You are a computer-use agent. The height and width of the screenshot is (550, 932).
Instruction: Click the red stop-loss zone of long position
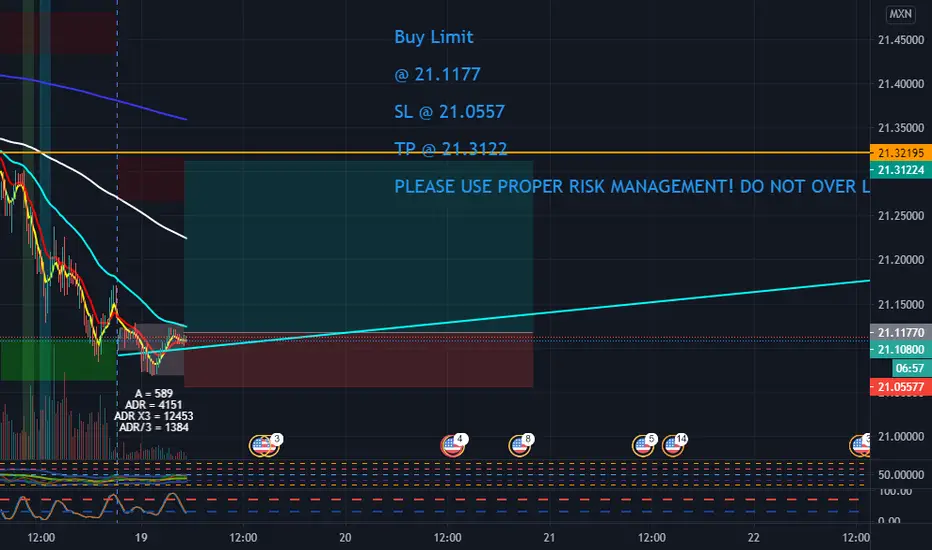pyautogui.click(x=358, y=360)
